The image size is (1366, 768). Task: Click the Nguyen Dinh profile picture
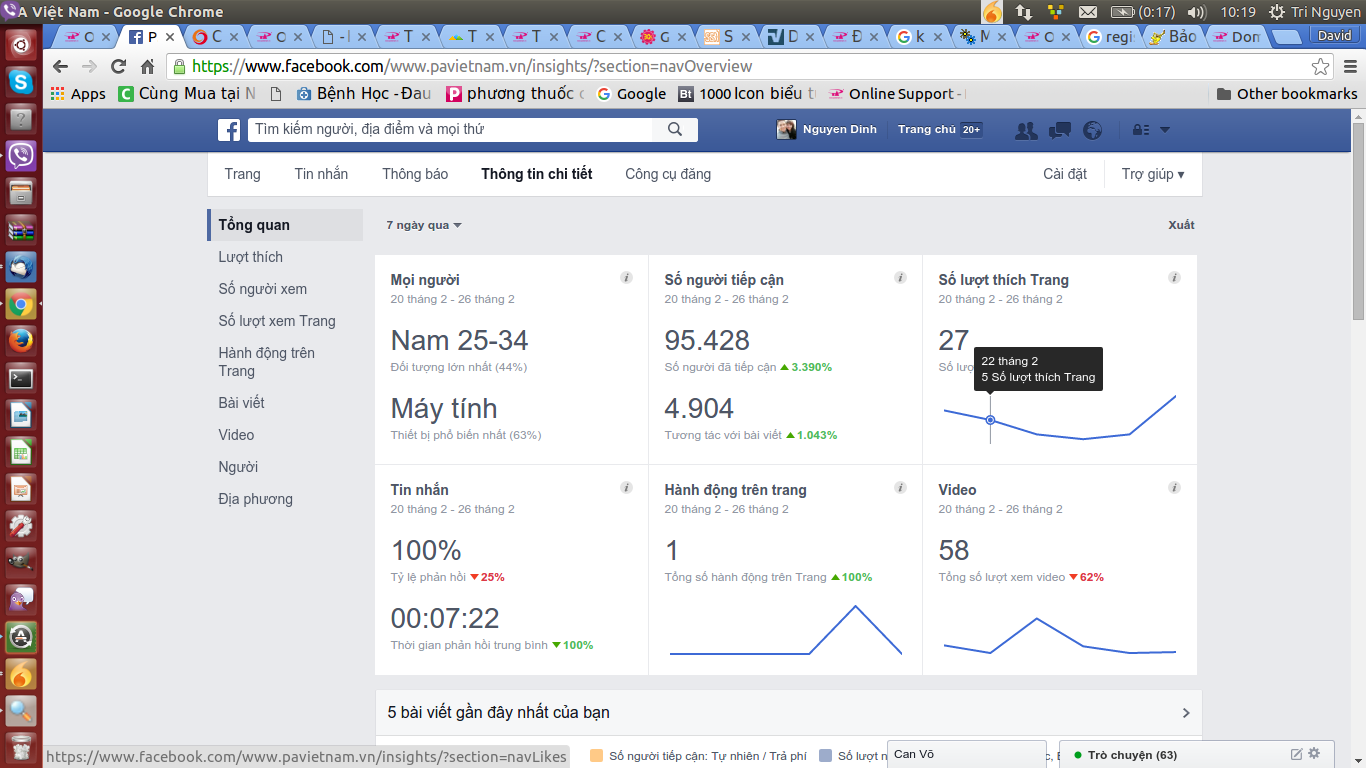pyautogui.click(x=787, y=130)
